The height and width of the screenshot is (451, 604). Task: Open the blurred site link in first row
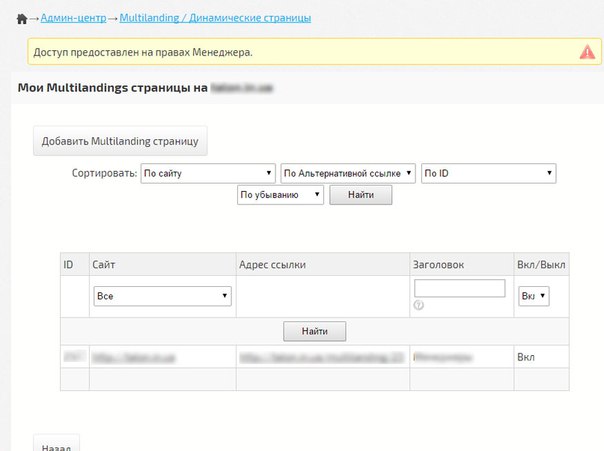coord(134,356)
